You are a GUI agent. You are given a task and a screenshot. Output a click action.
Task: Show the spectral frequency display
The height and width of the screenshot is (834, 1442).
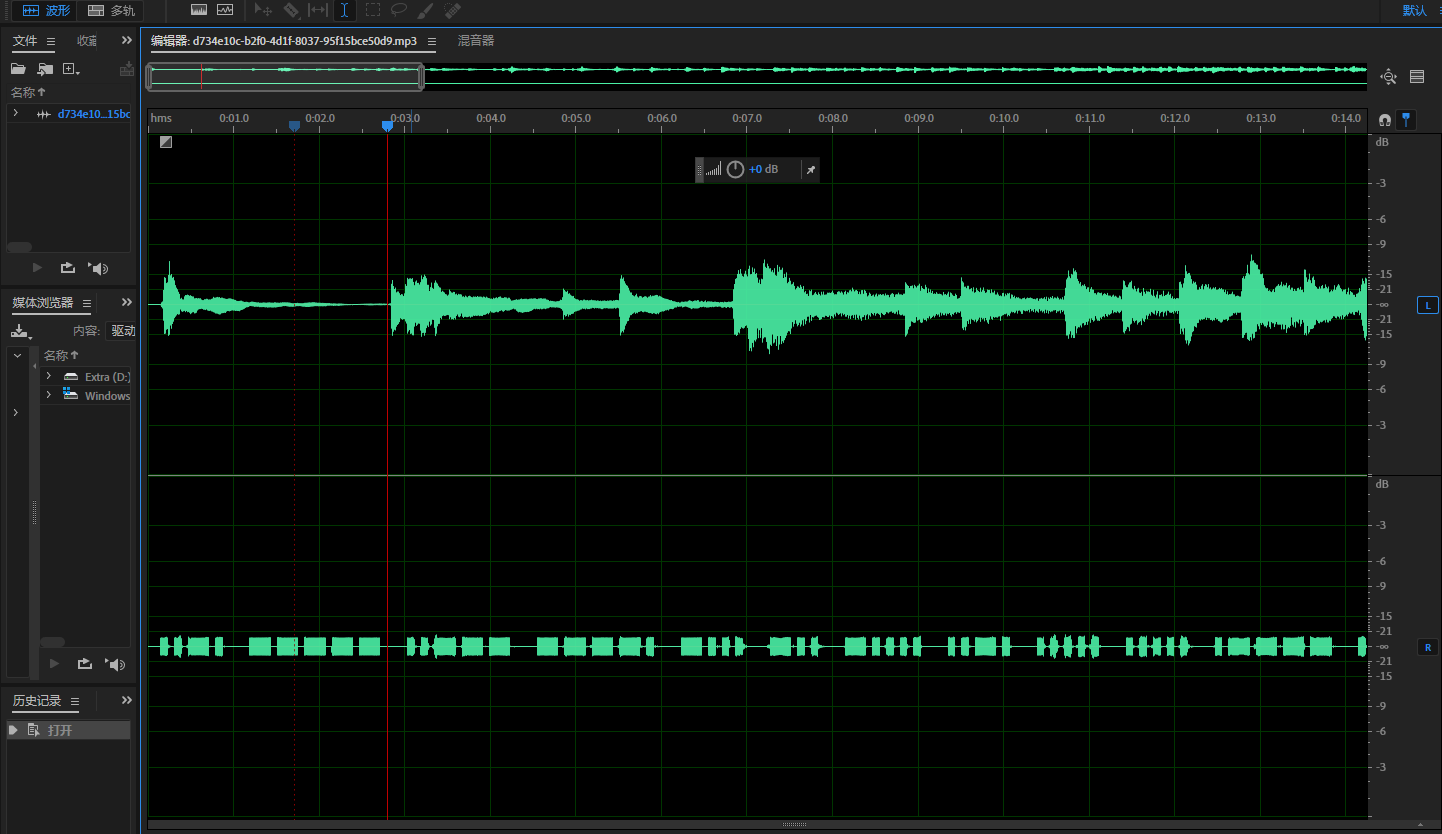[x=199, y=10]
